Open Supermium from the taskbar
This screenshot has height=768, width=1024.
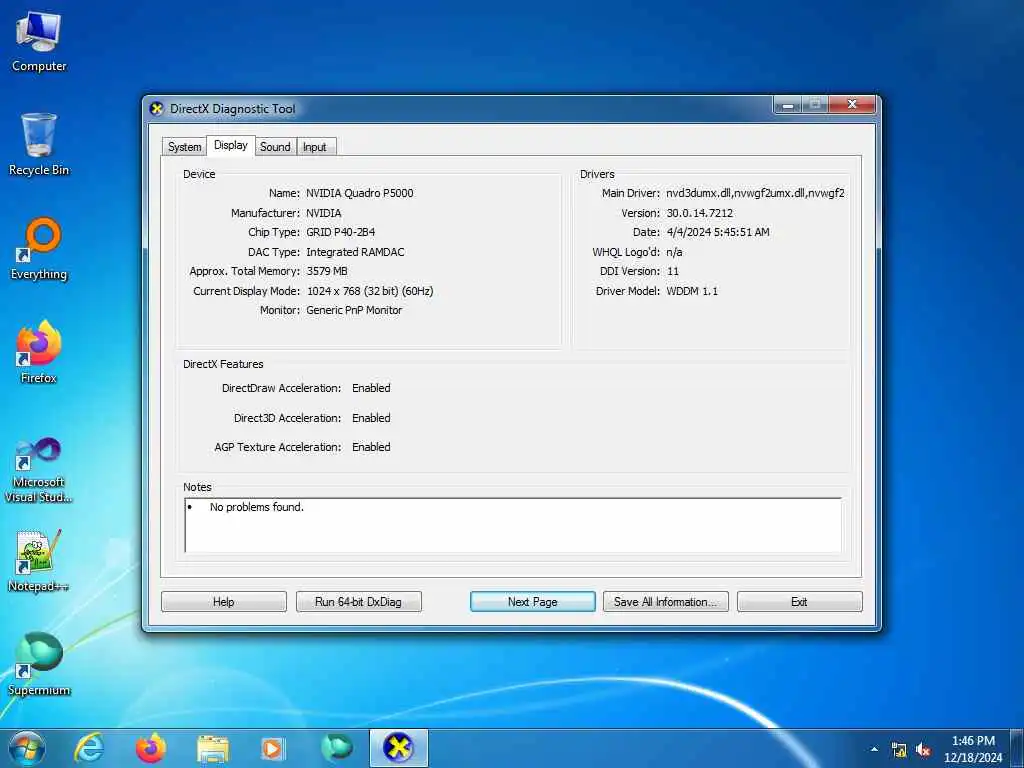tap(336, 748)
